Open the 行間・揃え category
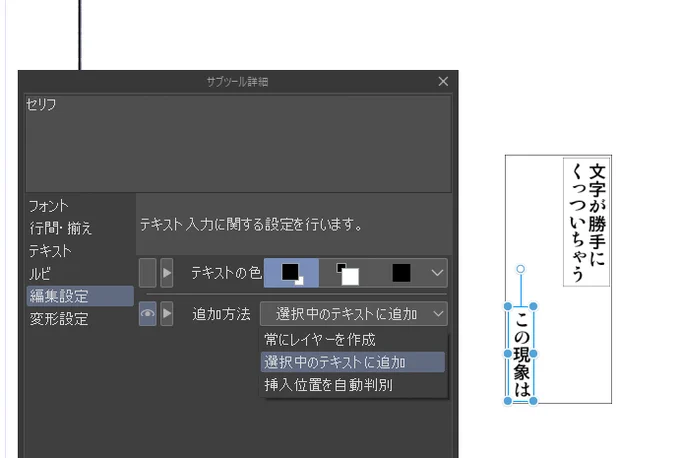The height and width of the screenshot is (458, 680). 60,228
